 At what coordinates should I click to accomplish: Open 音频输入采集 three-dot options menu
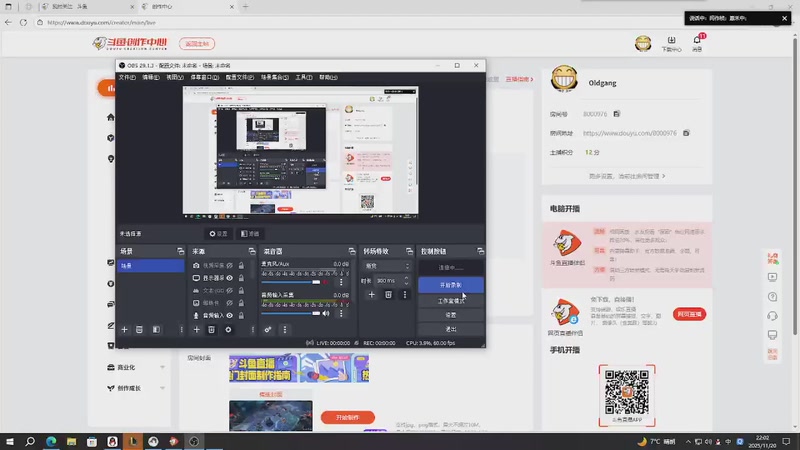341,313
